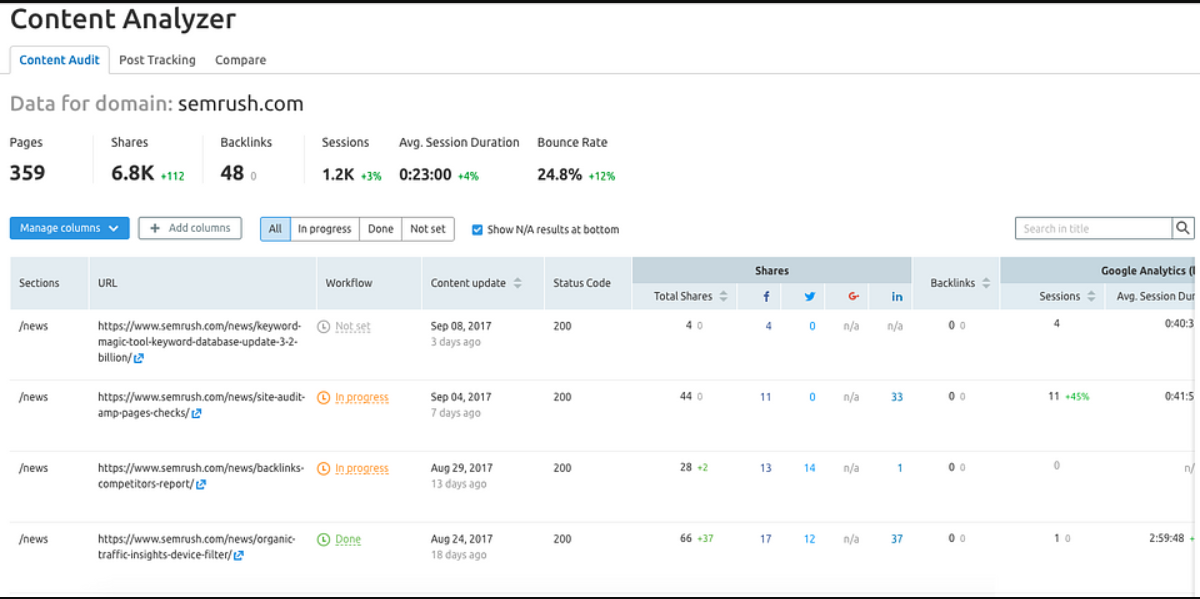This screenshot has width=1200, height=599.
Task: Select the Not set filter
Action: 428,229
